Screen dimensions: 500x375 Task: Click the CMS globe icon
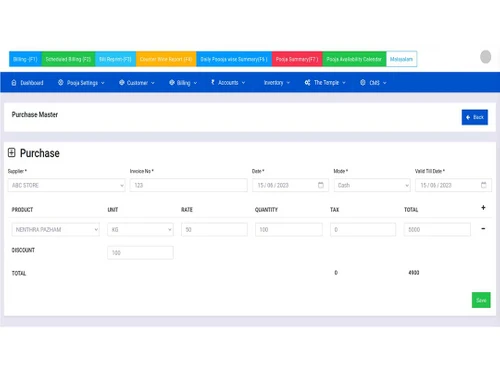click(363, 82)
